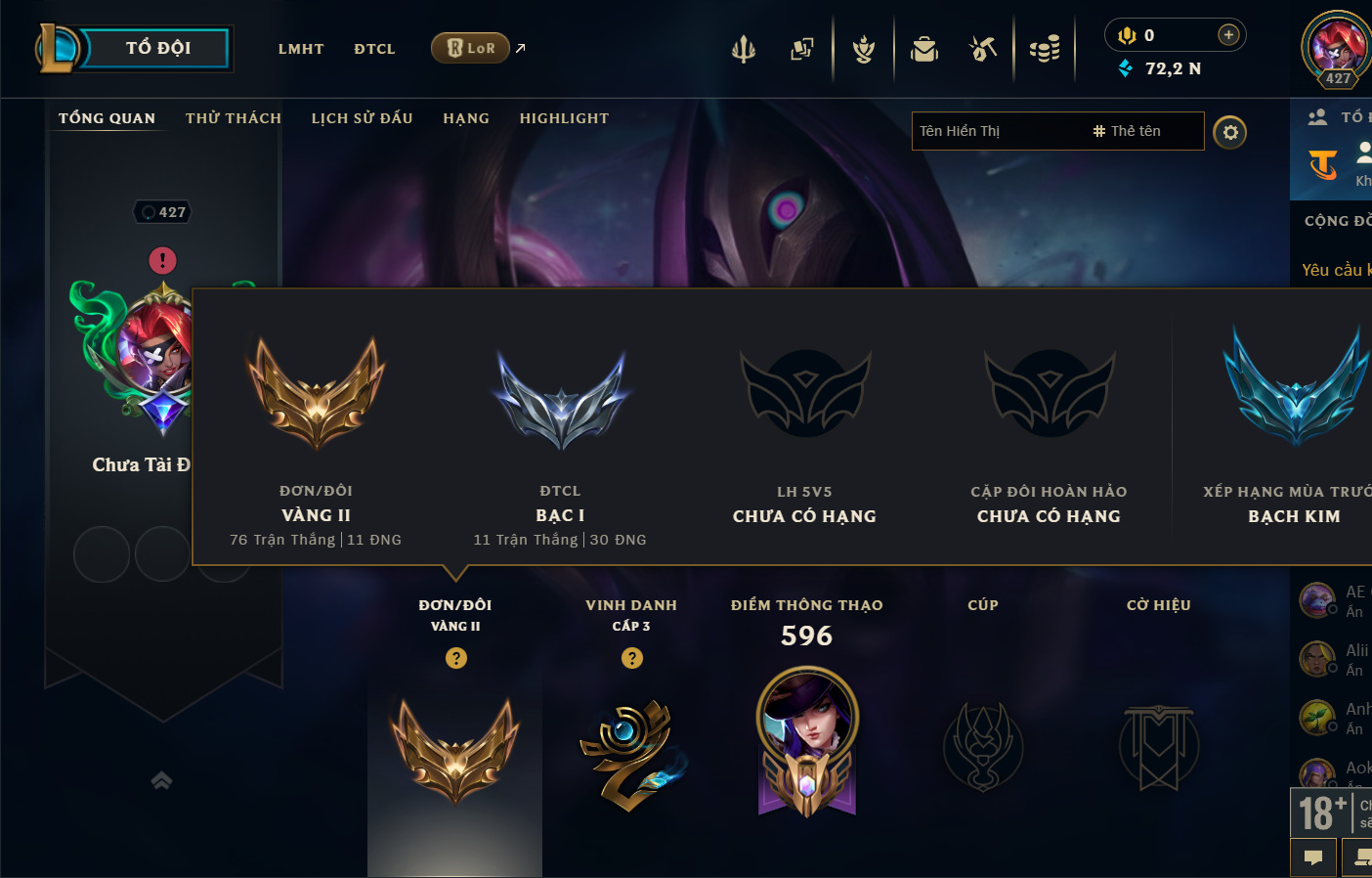The height and width of the screenshot is (878, 1372).
Task: Click the red exclamation alert icon
Action: 162,260
